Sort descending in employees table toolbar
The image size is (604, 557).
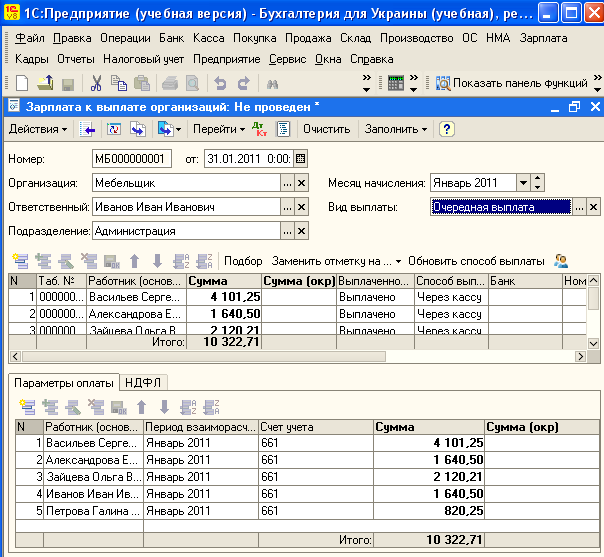pyautogui.click(x=204, y=261)
